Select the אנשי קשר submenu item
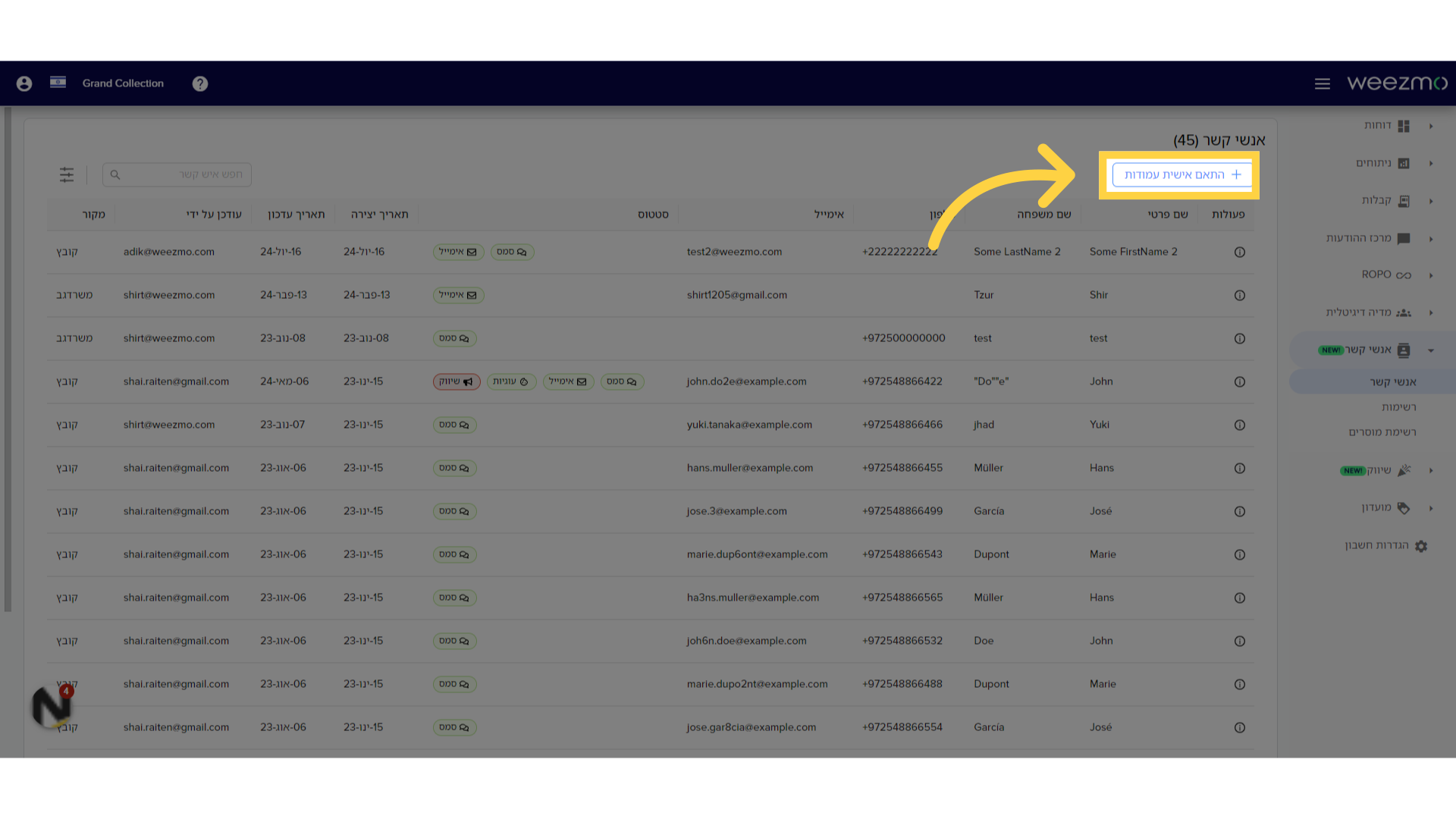The height and width of the screenshot is (819, 1456). click(x=1392, y=381)
